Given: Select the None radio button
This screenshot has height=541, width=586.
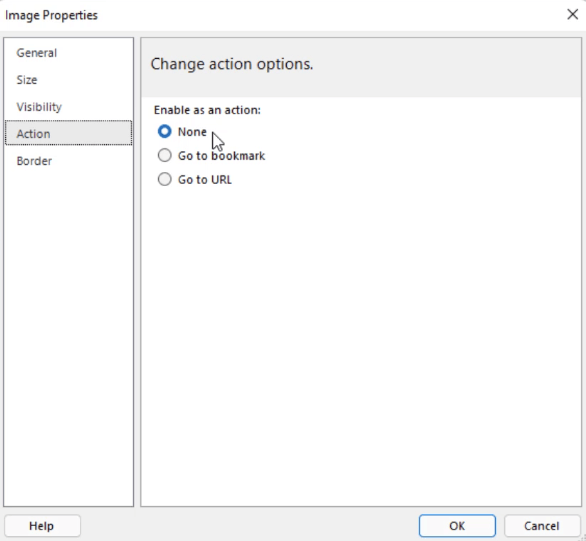Looking at the screenshot, I should (164, 132).
